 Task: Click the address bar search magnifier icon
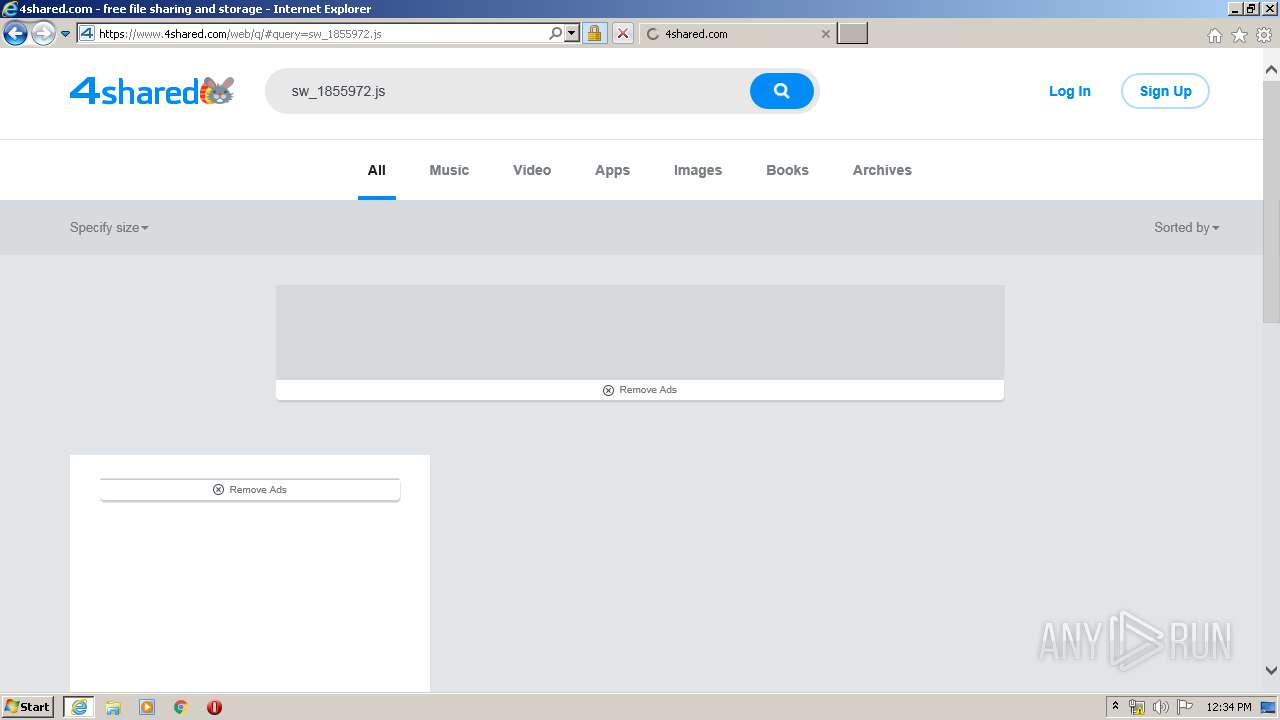(x=556, y=33)
